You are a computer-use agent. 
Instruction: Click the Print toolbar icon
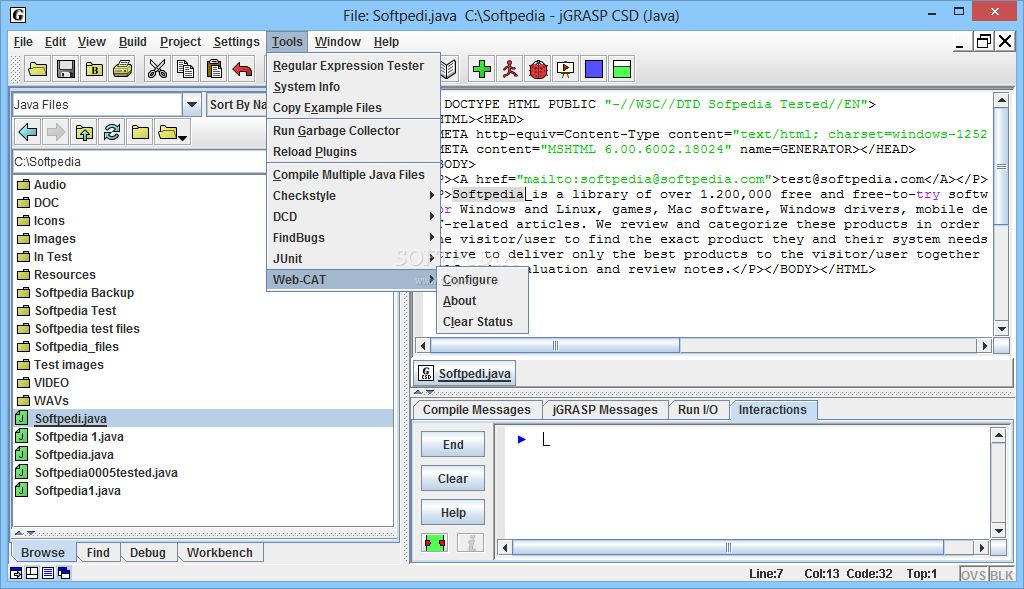click(x=123, y=69)
